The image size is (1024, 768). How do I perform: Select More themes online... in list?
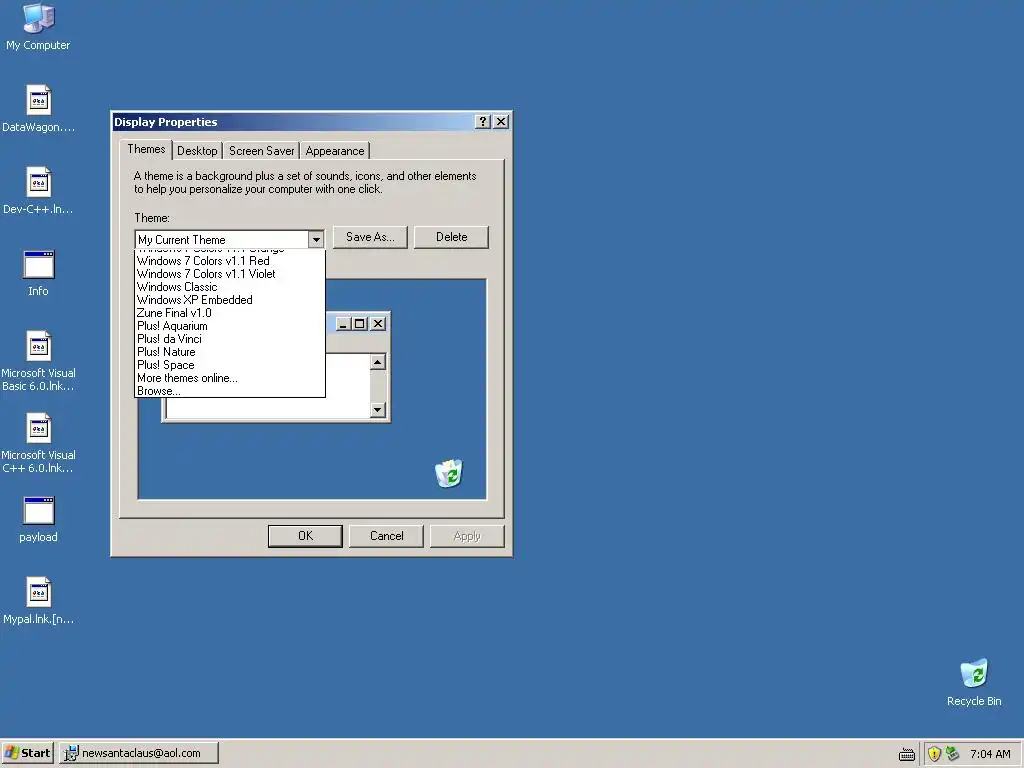229,378
